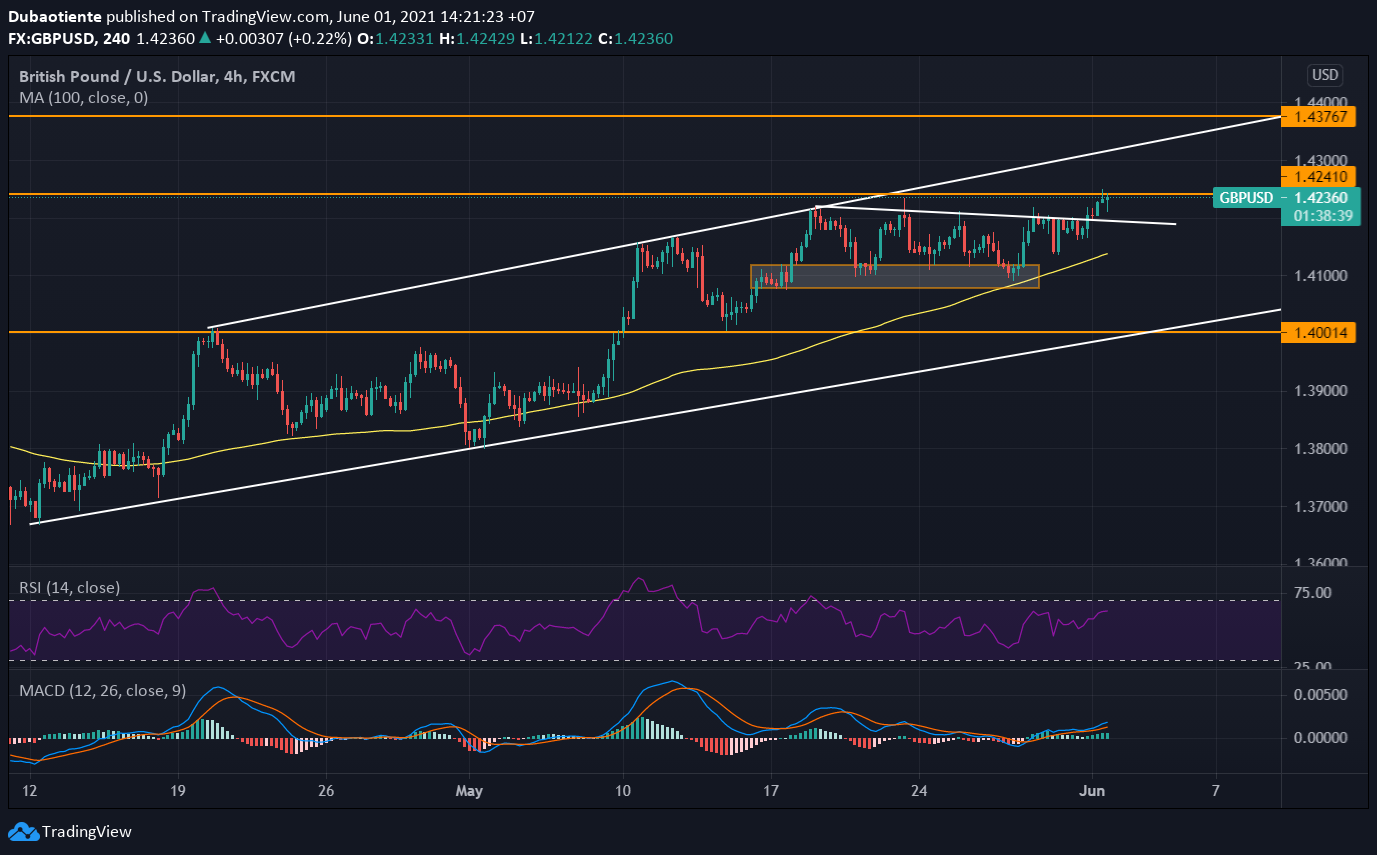Image resolution: width=1377 pixels, height=855 pixels.
Task: Click the '19' date on time axis
Action: point(179,791)
